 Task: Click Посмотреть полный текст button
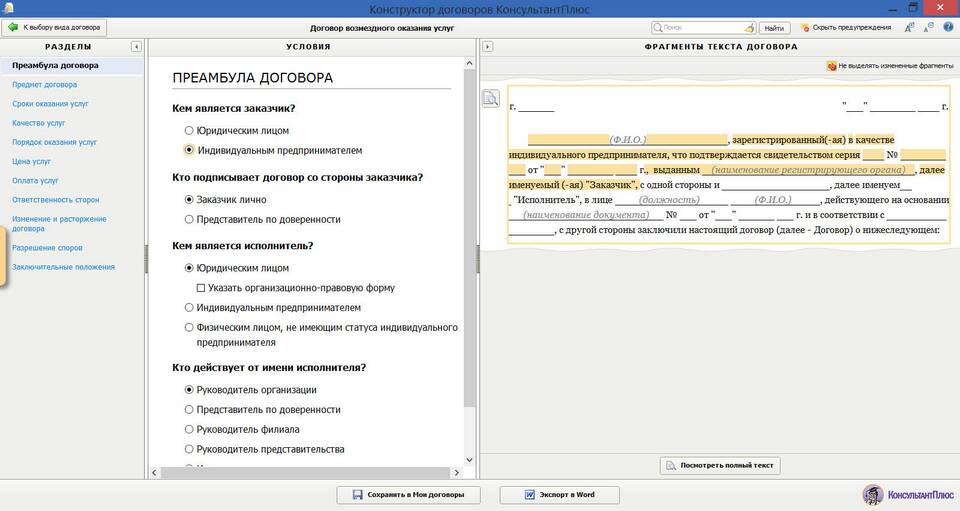[x=720, y=465]
